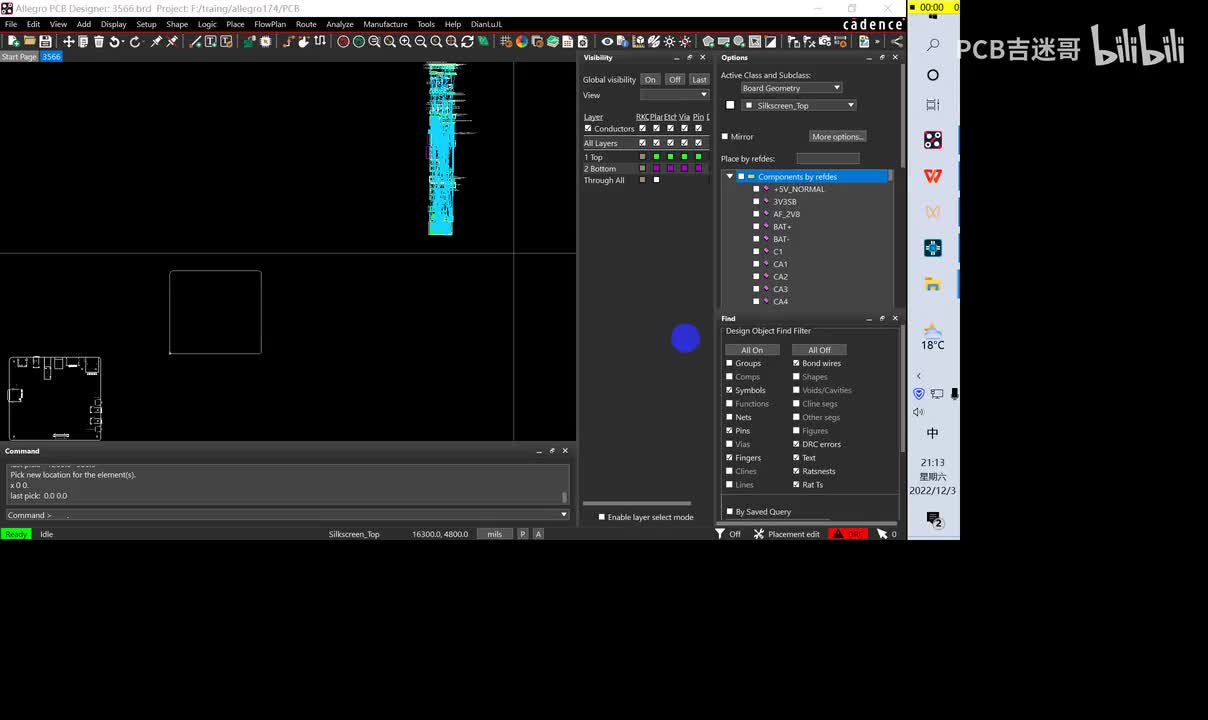Toggle the By Saved Query checkbox

tap(729, 511)
